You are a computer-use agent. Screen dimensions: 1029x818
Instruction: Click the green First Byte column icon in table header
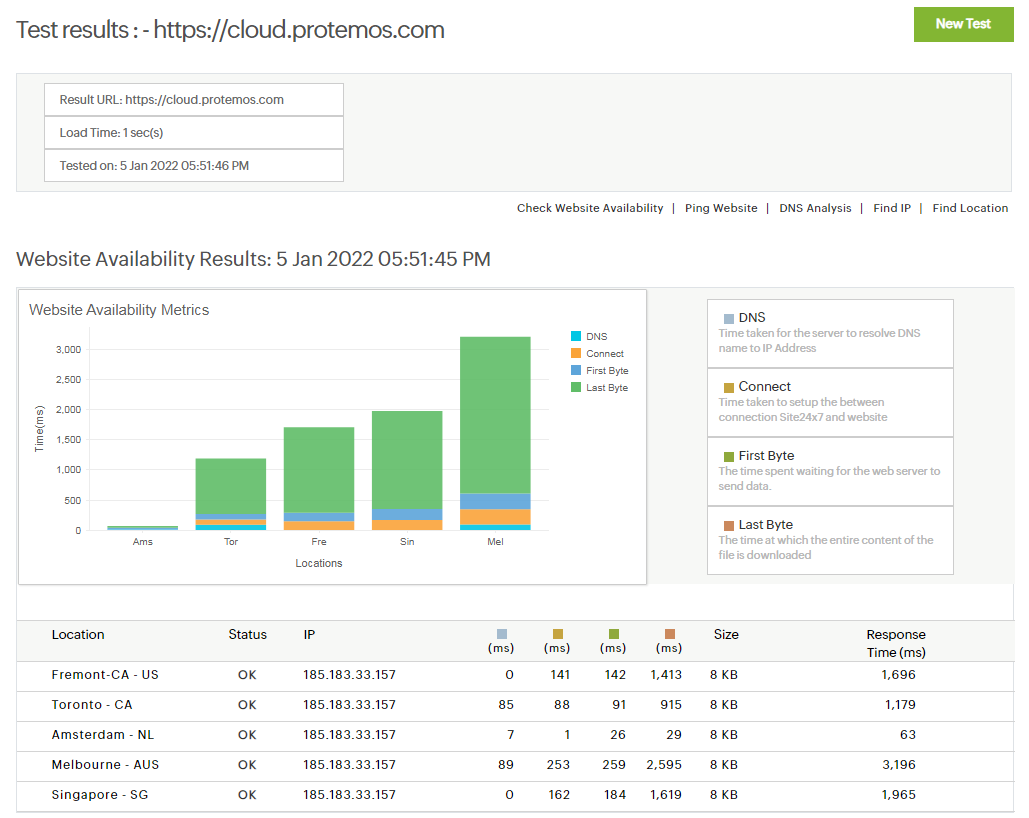point(614,634)
